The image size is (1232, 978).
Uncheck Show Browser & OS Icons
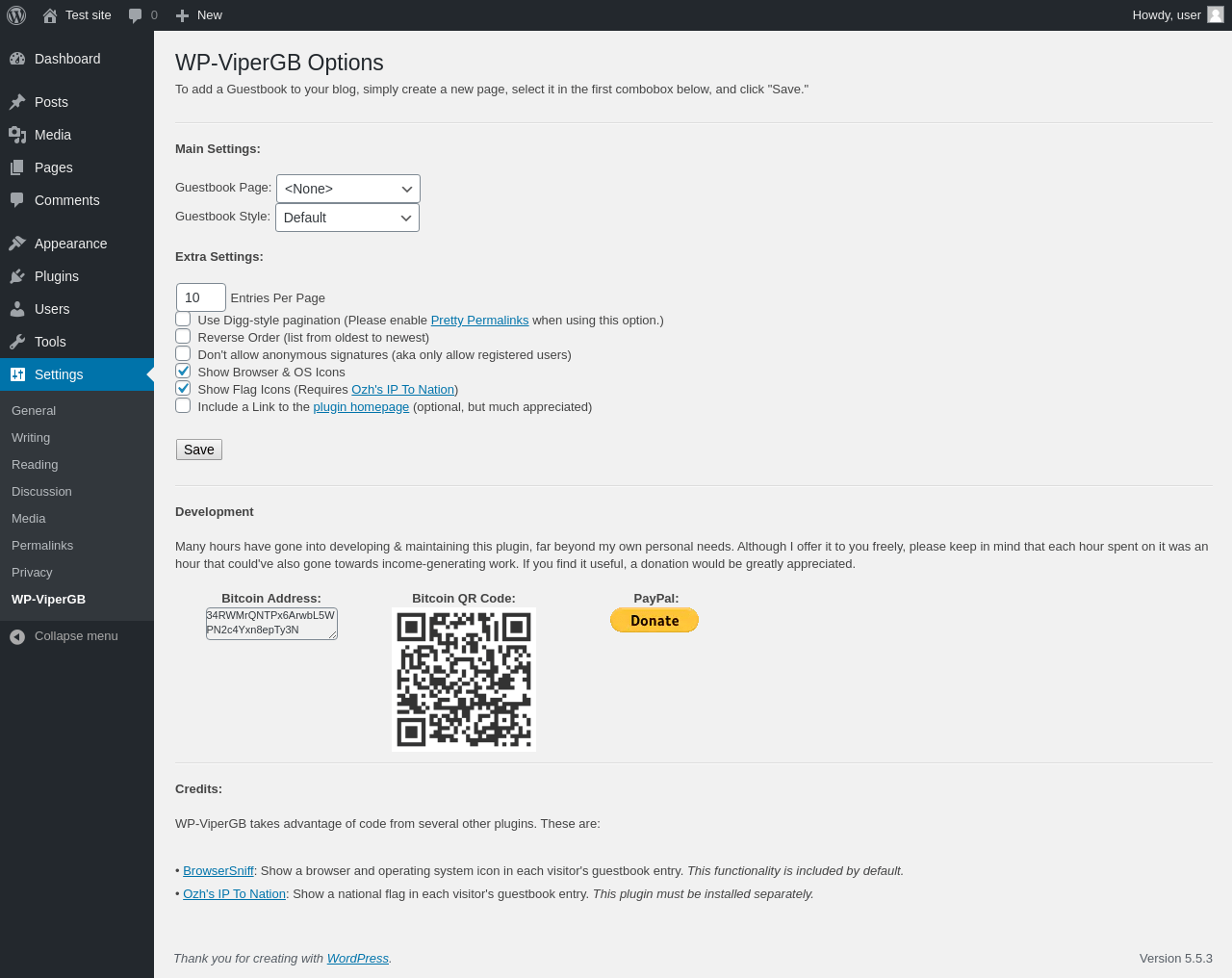click(183, 371)
